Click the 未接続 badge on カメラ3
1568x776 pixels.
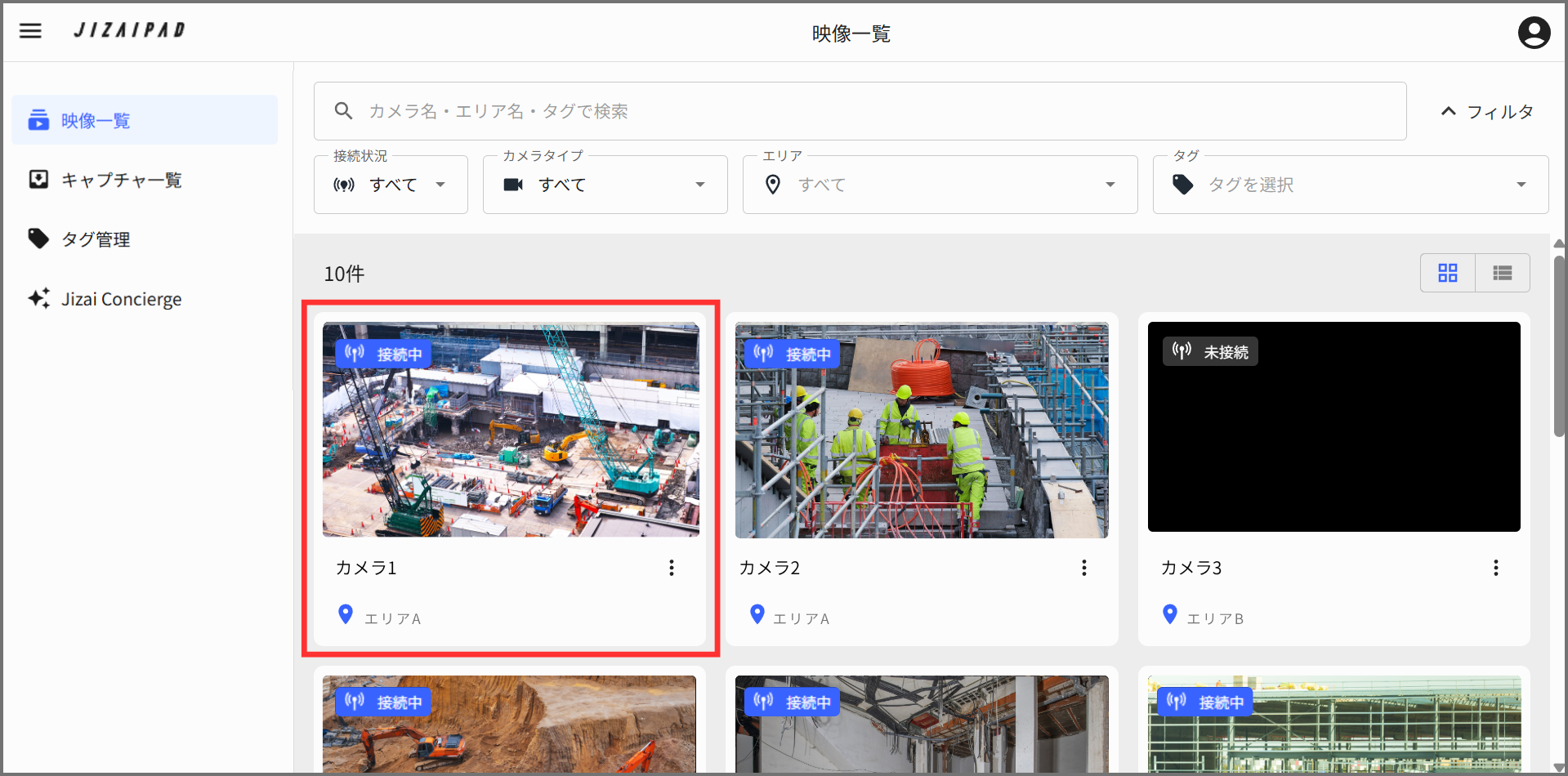pos(1210,351)
